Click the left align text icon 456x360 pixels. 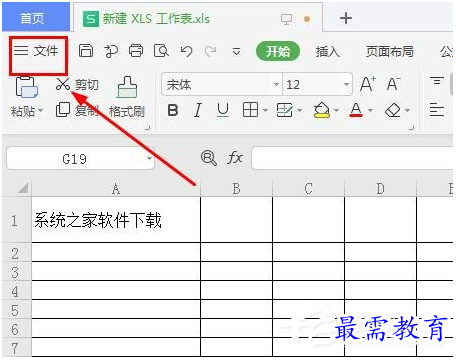[437, 110]
